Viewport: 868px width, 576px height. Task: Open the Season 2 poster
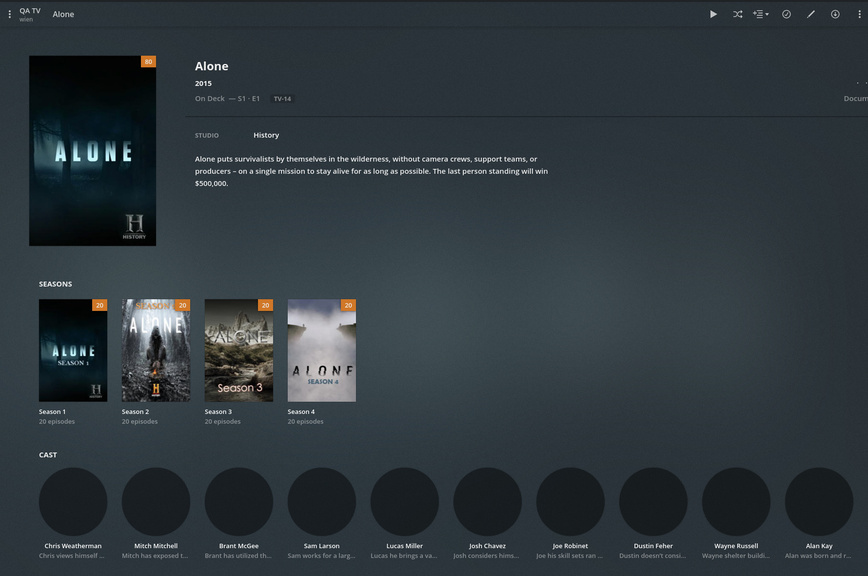156,350
